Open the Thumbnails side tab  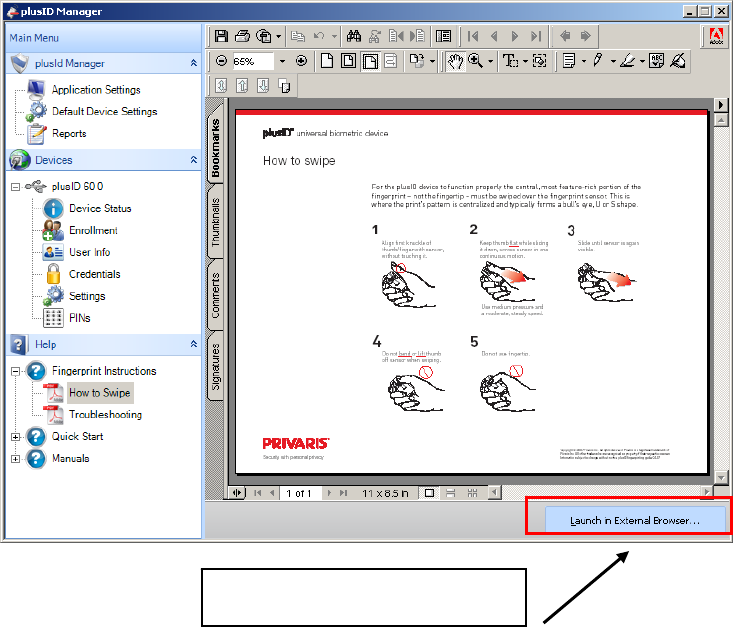click(215, 223)
